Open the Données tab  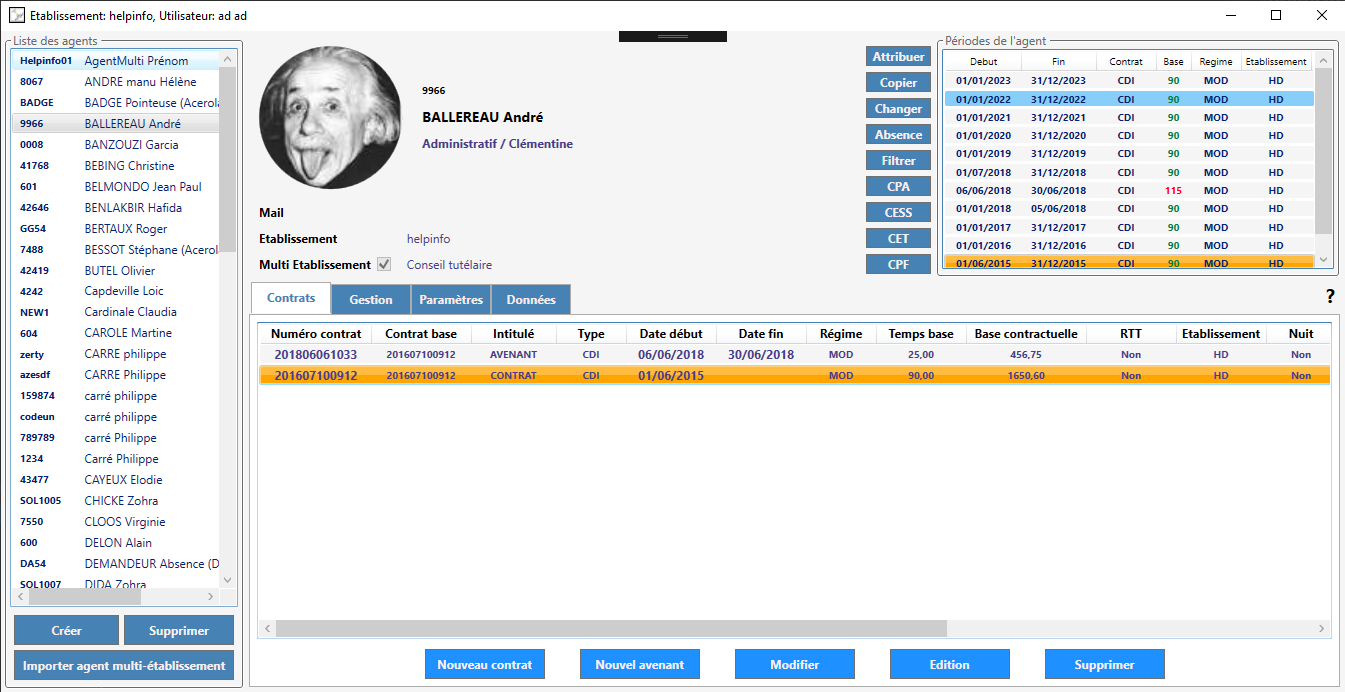(x=530, y=300)
